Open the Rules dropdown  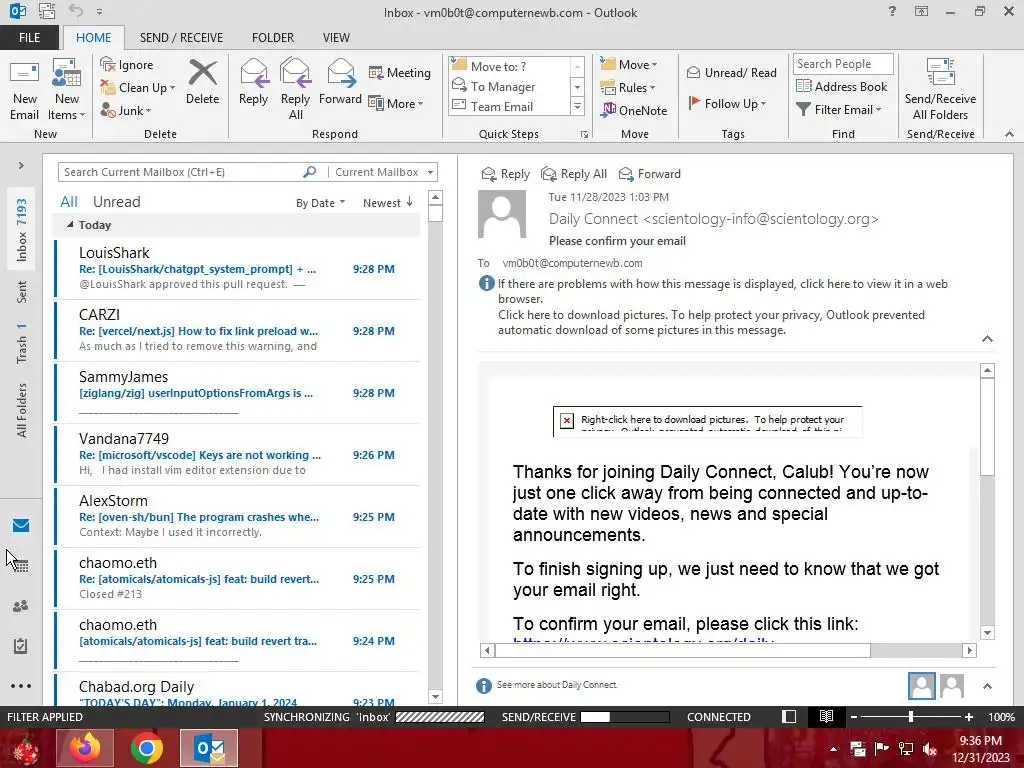tap(628, 87)
